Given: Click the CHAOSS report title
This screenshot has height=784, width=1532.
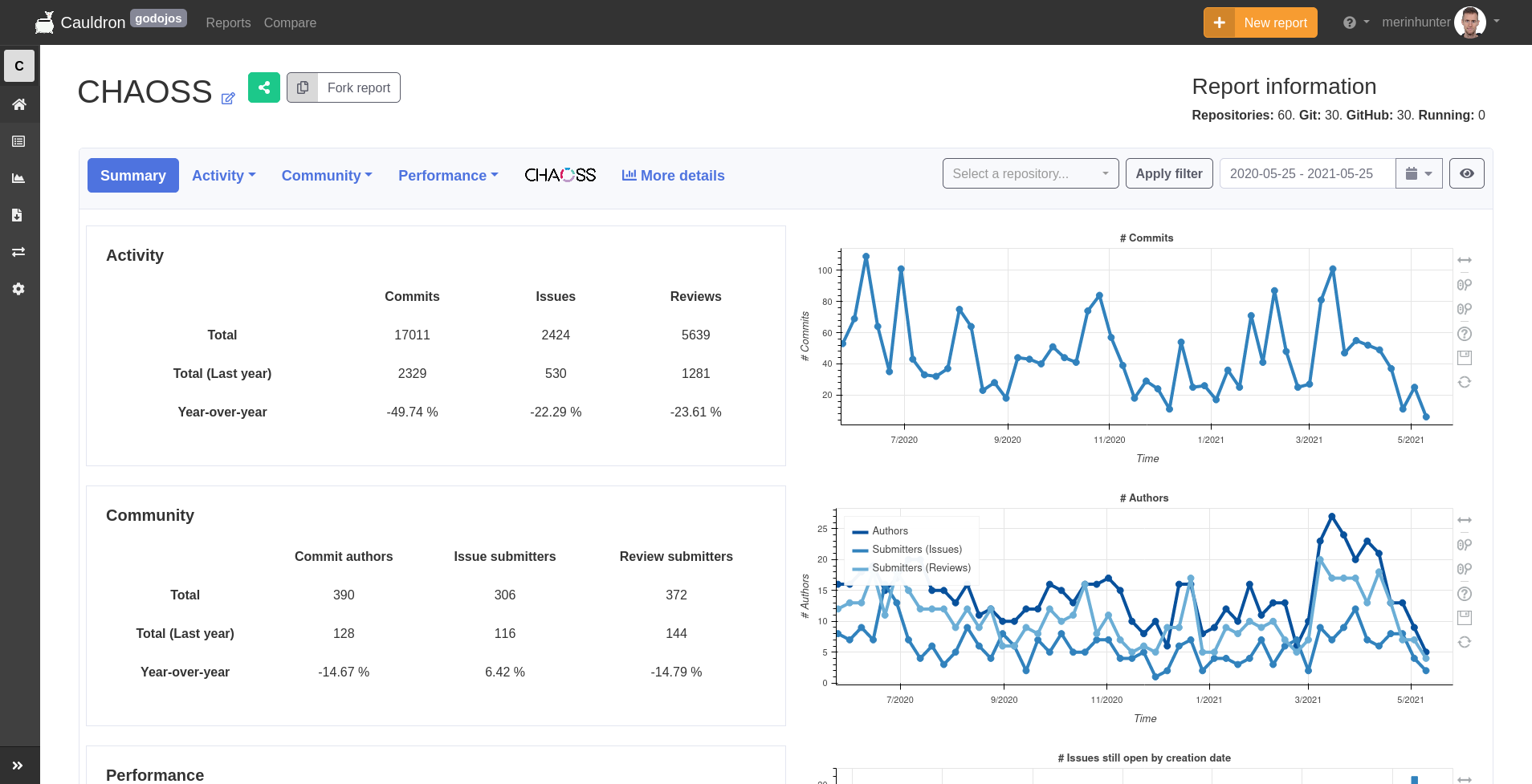Looking at the screenshot, I should click(145, 91).
